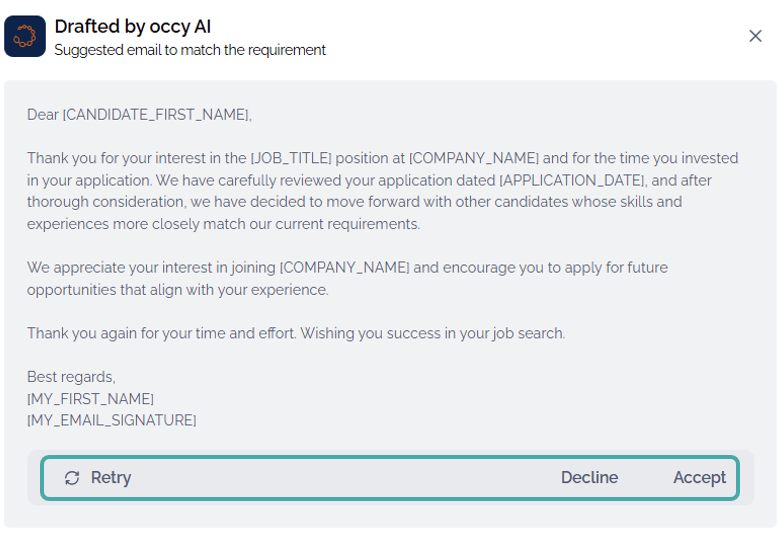Accept the suggested email draft
The height and width of the screenshot is (534, 779).
[699, 478]
